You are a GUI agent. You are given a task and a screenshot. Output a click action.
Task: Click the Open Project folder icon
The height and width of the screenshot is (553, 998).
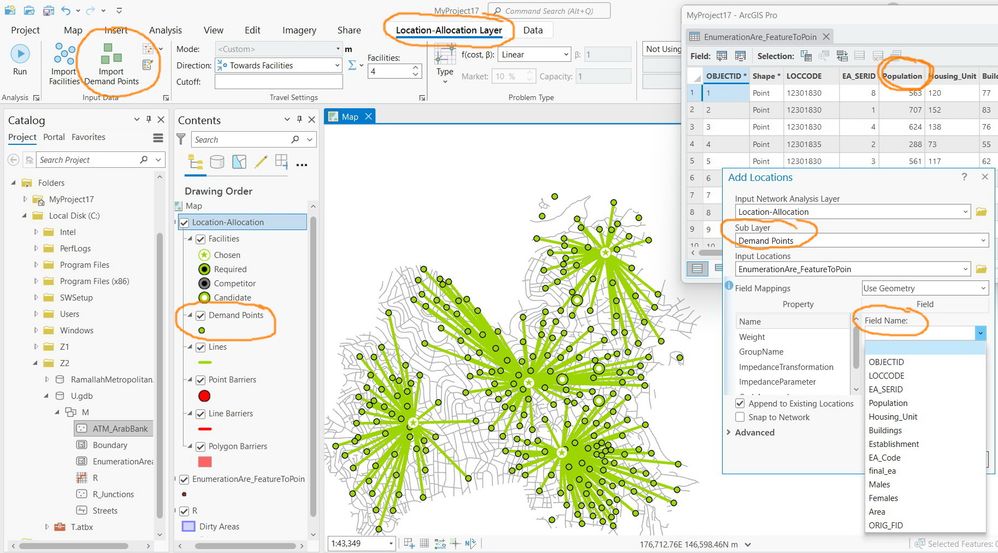pos(29,11)
